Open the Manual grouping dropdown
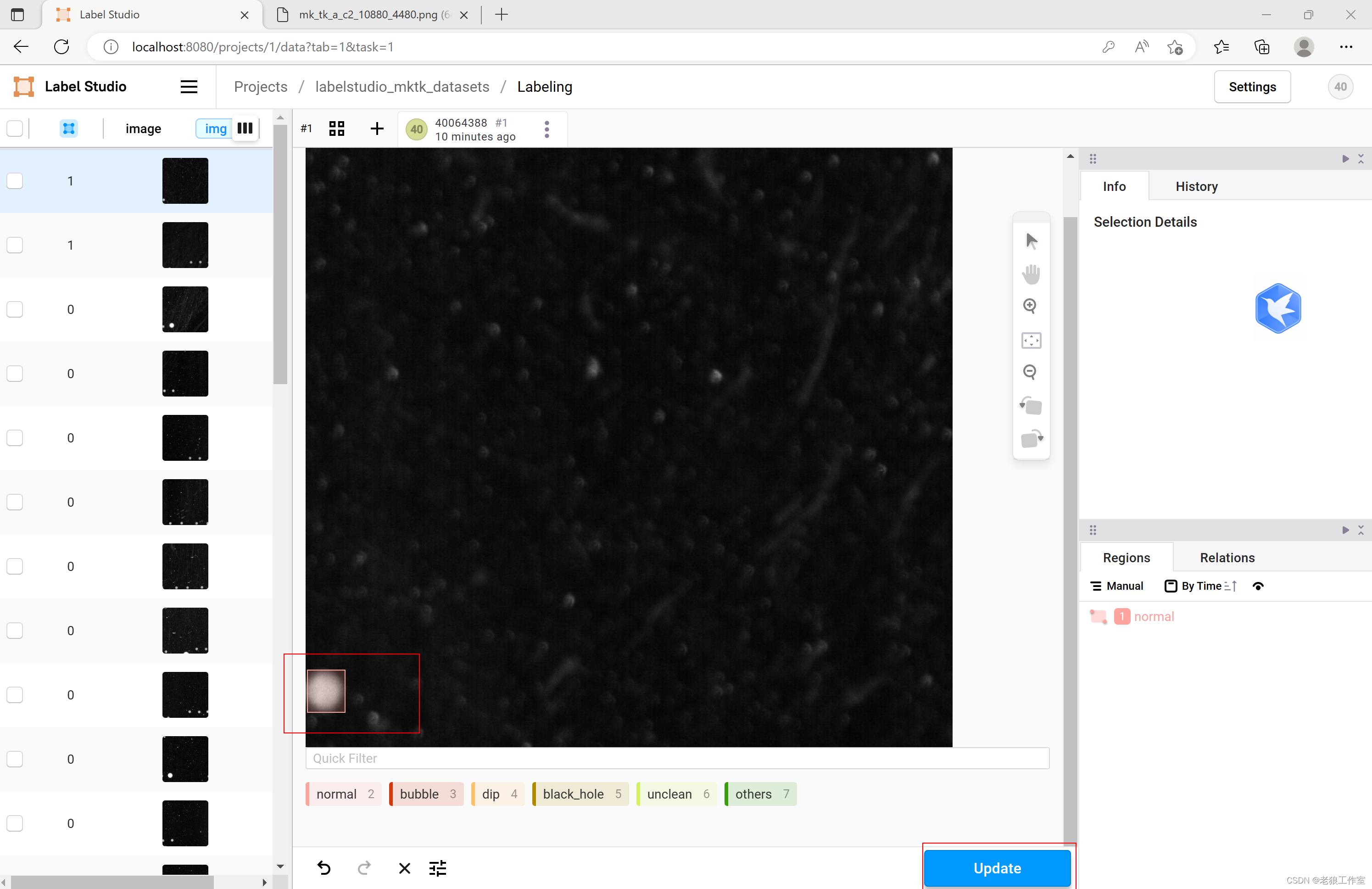This screenshot has width=1372, height=889. (1116, 587)
